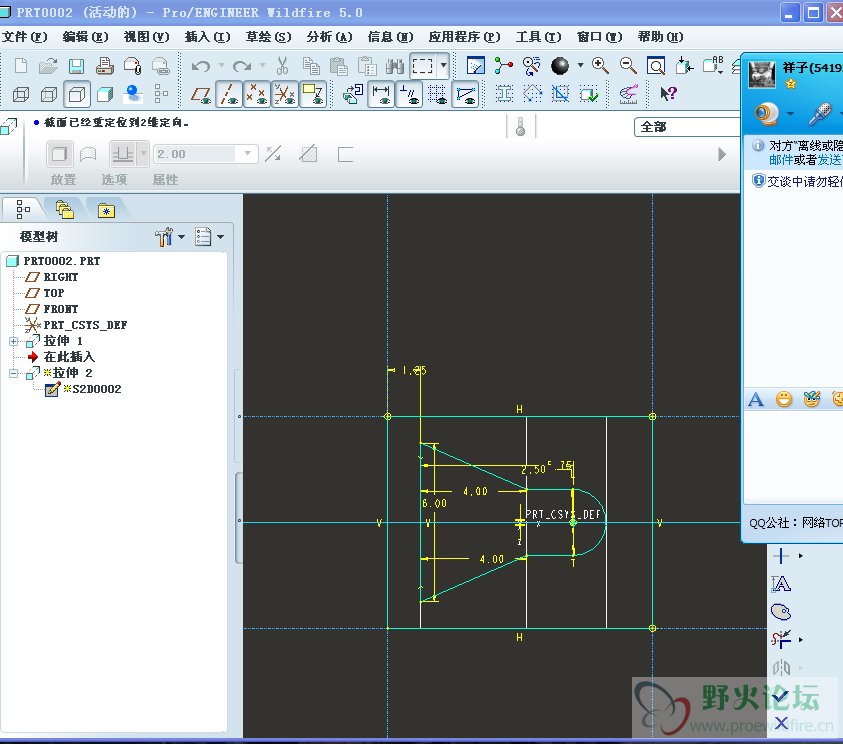Screen dimensions: 843x744
Task: Switch to the folder browser navigator tab
Action: [x=65, y=210]
